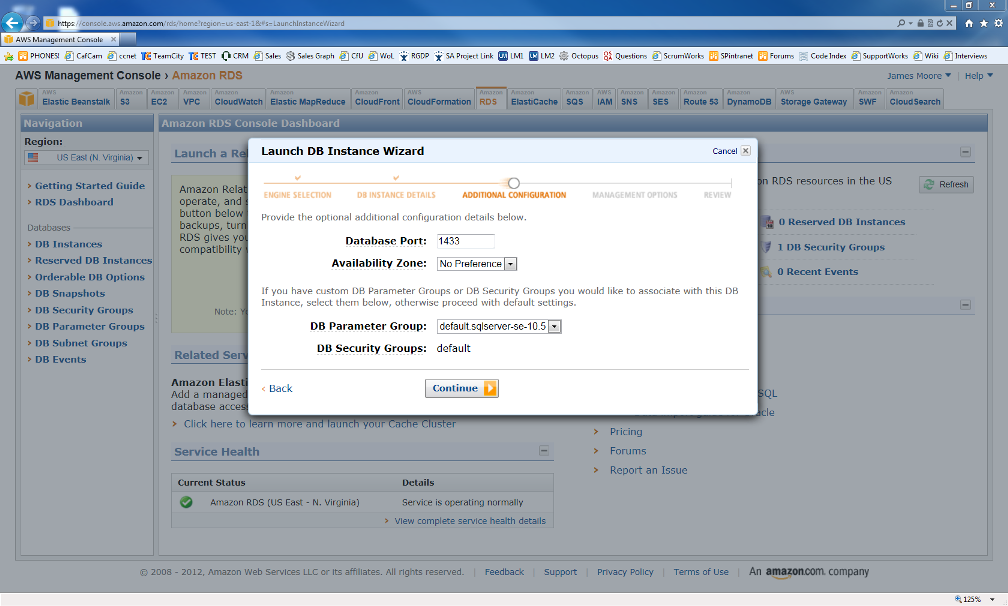Click the Additional Configuration step marker
The image size is (1008, 606).
(514, 183)
